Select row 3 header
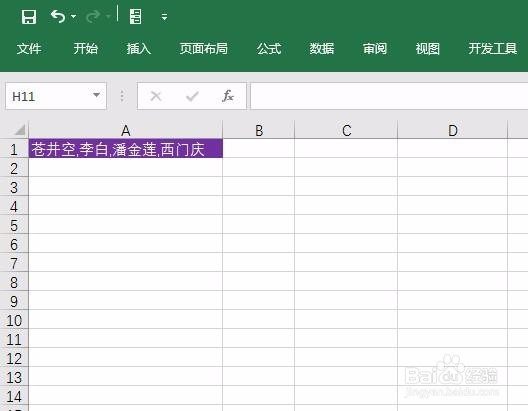Image resolution: width=528 pixels, height=411 pixels. click(x=14, y=187)
